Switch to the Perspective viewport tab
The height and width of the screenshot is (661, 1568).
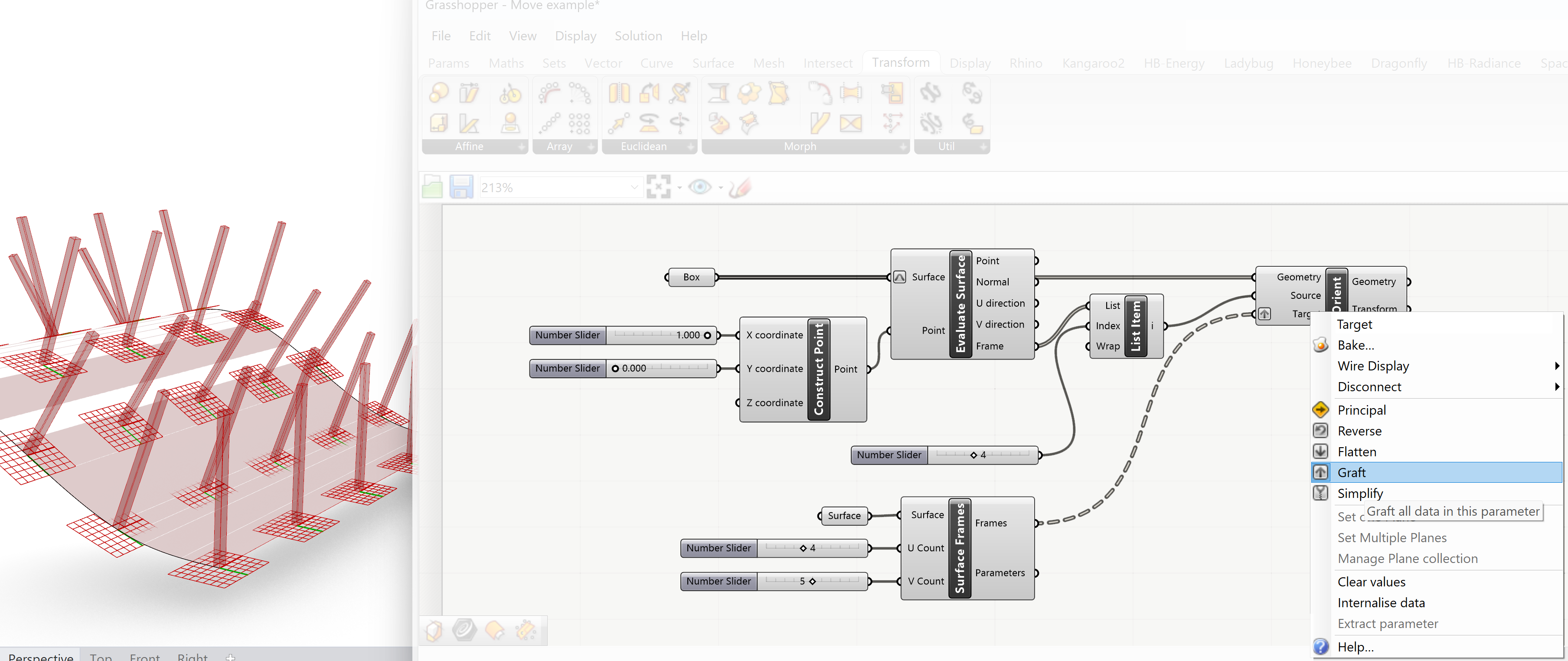pyautogui.click(x=41, y=656)
